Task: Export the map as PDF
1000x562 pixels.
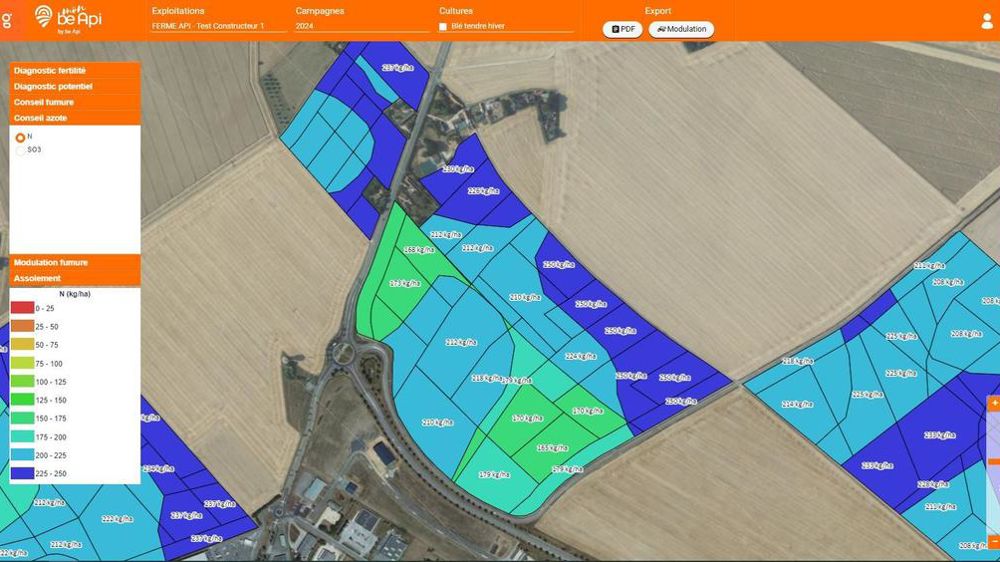Action: click(622, 29)
